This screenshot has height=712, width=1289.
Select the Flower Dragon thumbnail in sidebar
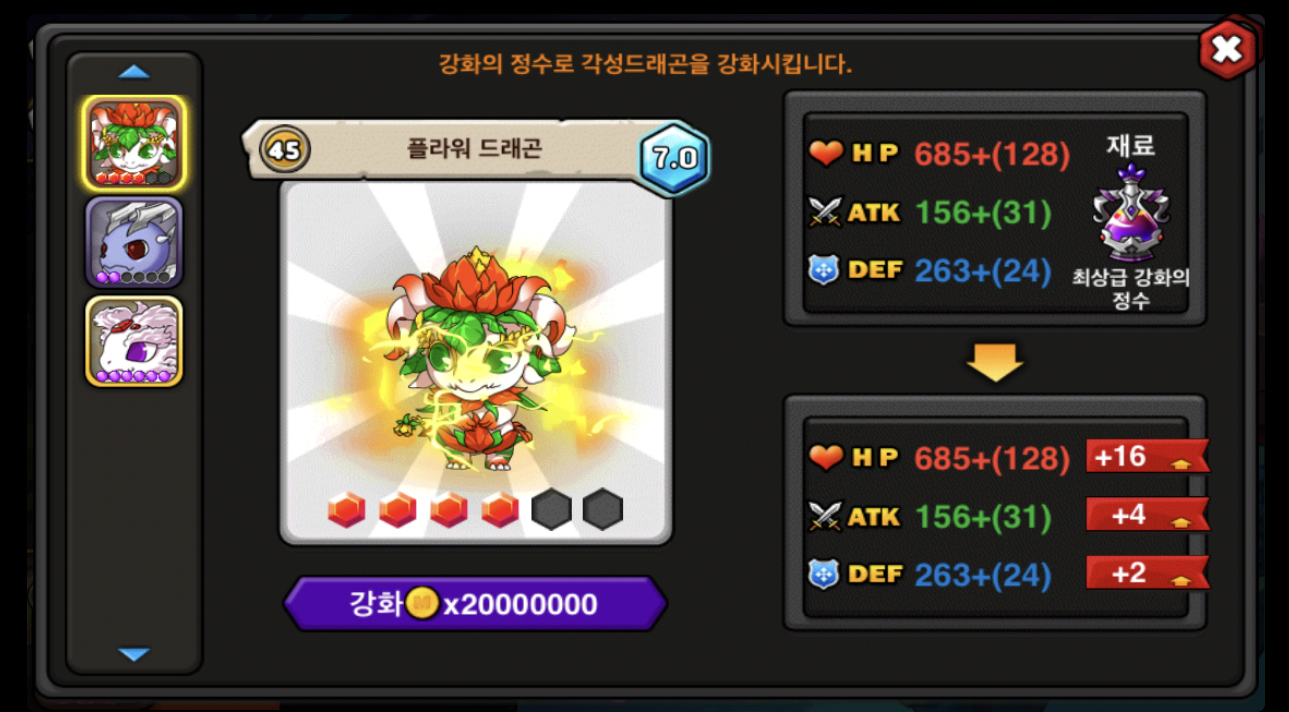click(134, 142)
